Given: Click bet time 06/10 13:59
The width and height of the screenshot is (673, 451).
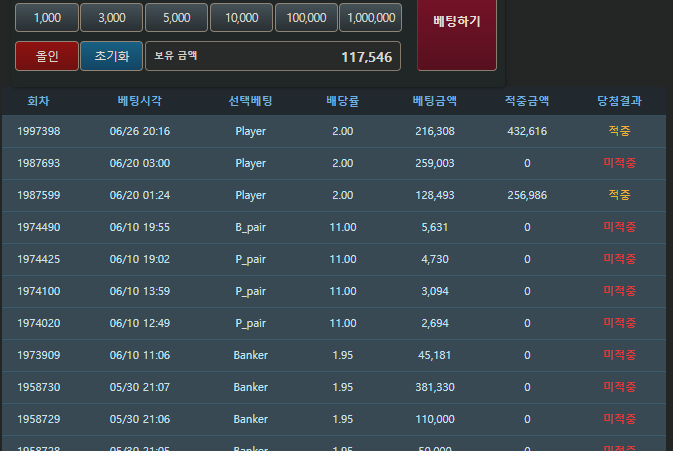Looking at the screenshot, I should coord(139,291).
